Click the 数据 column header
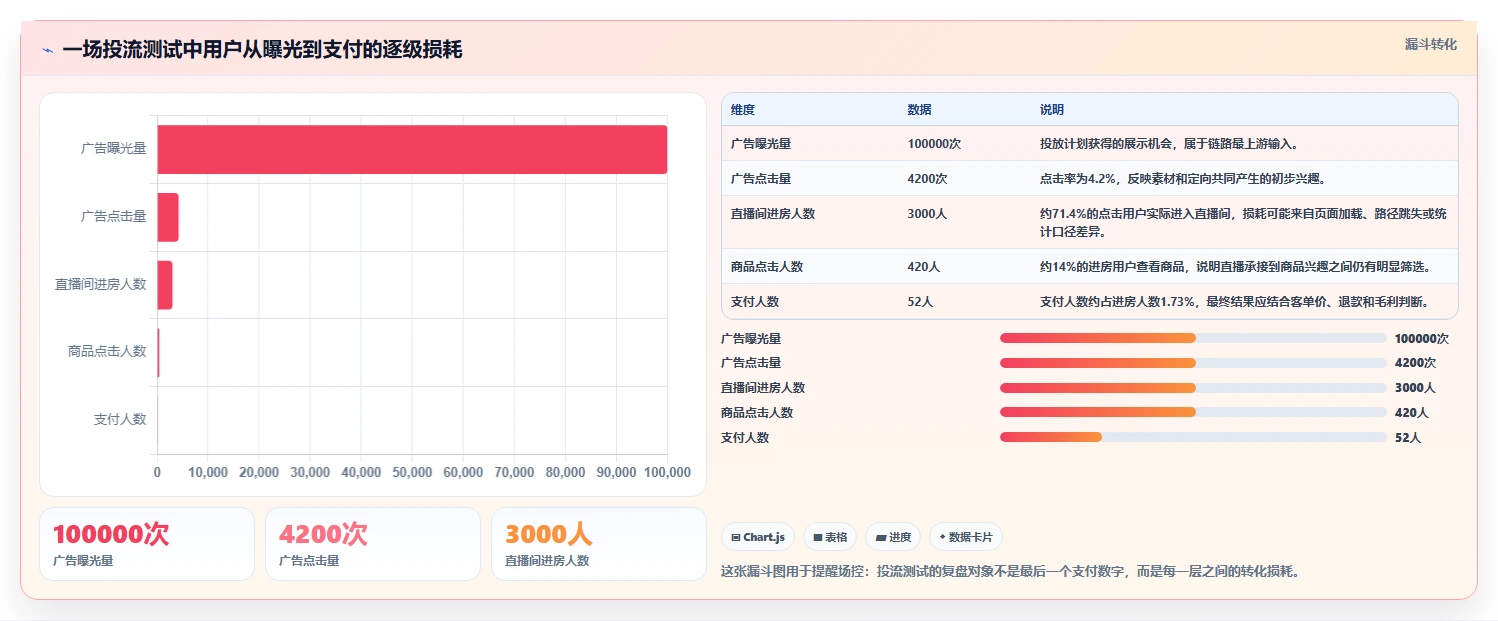The height and width of the screenshot is (621, 1498). click(x=919, y=110)
